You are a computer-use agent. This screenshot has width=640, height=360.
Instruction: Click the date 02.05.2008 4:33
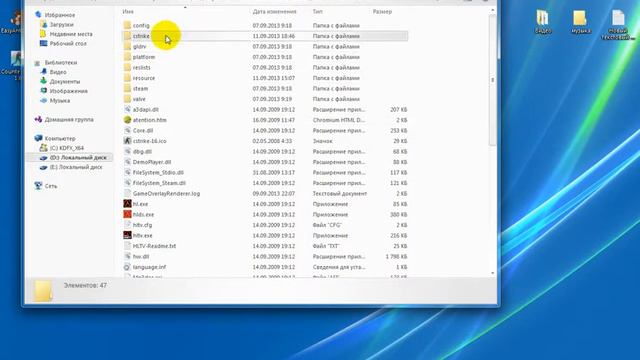click(272, 141)
